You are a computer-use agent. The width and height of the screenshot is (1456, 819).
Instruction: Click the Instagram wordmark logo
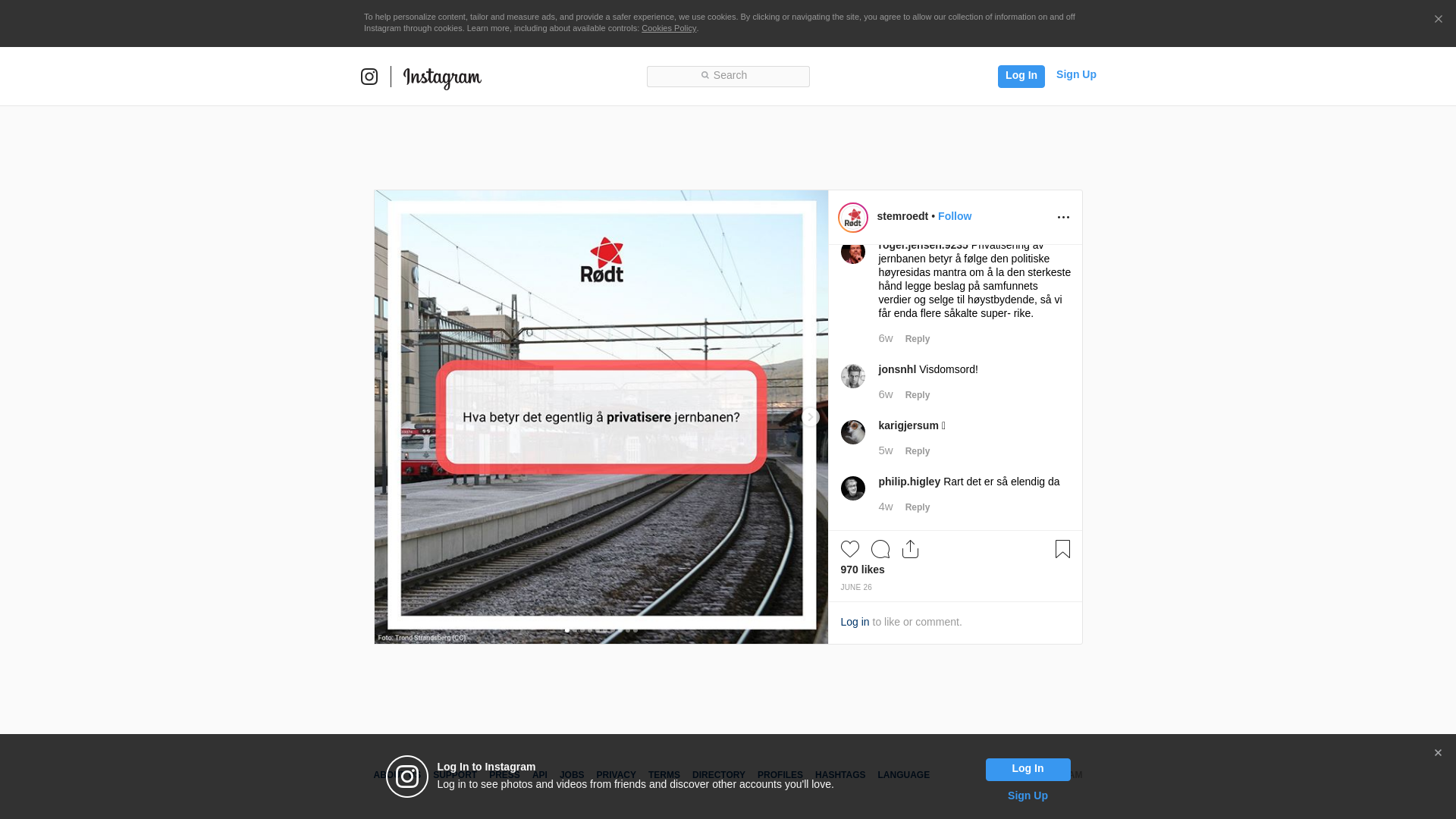(442, 78)
